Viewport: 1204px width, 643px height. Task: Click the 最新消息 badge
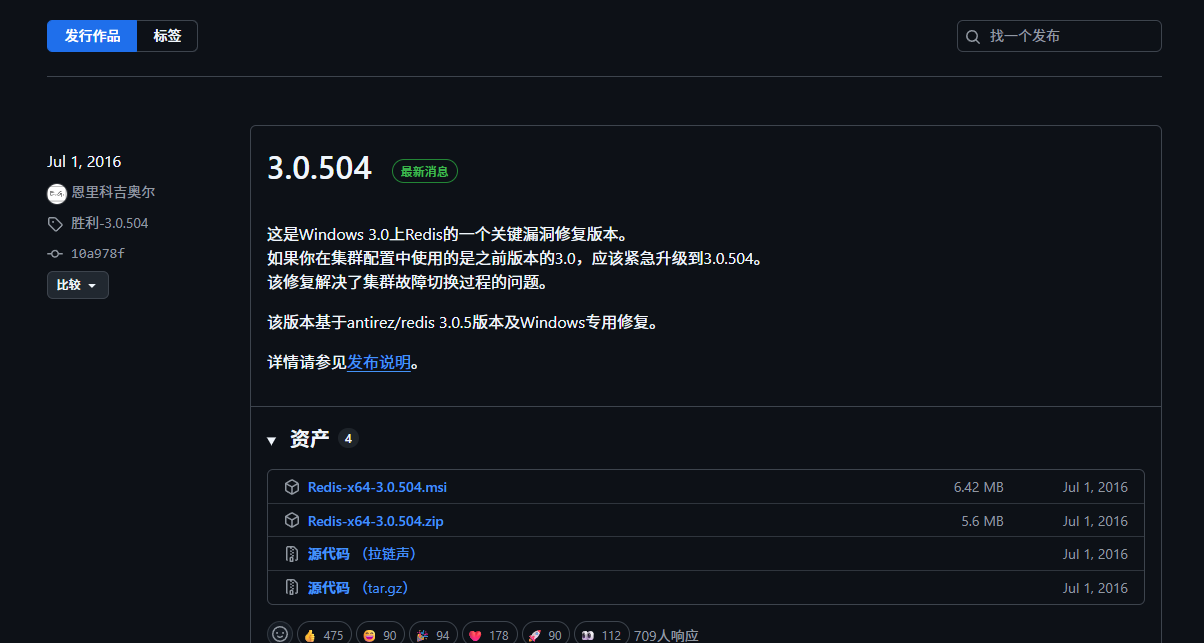tap(424, 170)
